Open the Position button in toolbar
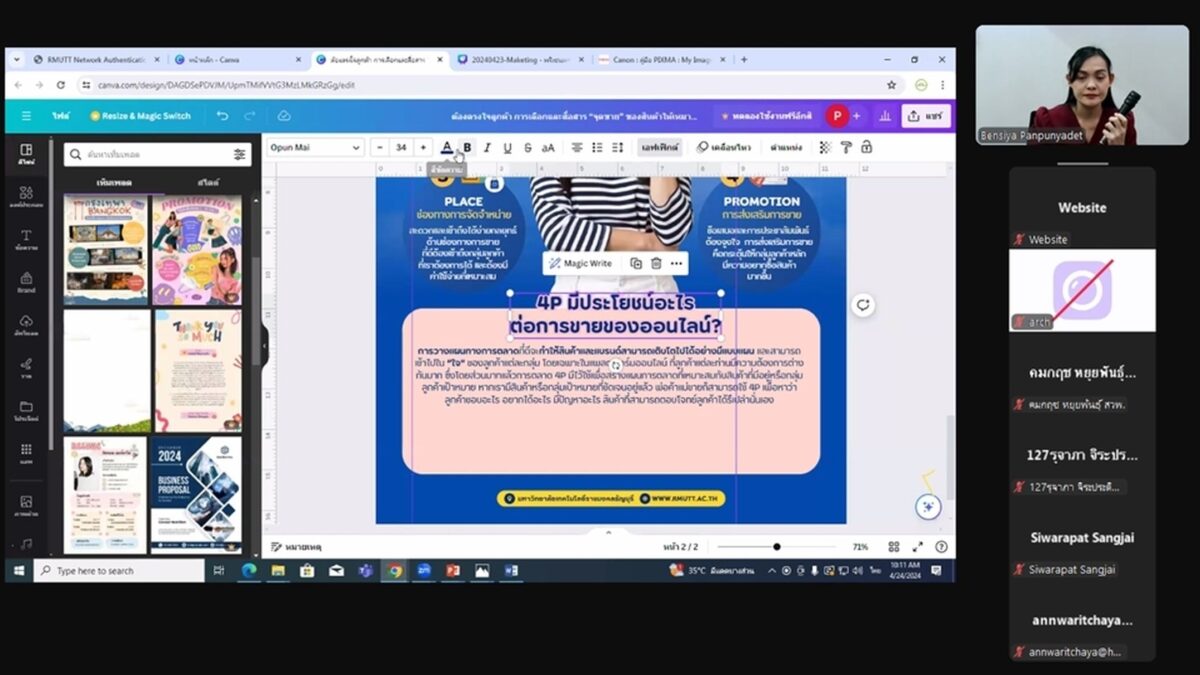This screenshot has width=1200, height=675. pyautogui.click(x=787, y=147)
